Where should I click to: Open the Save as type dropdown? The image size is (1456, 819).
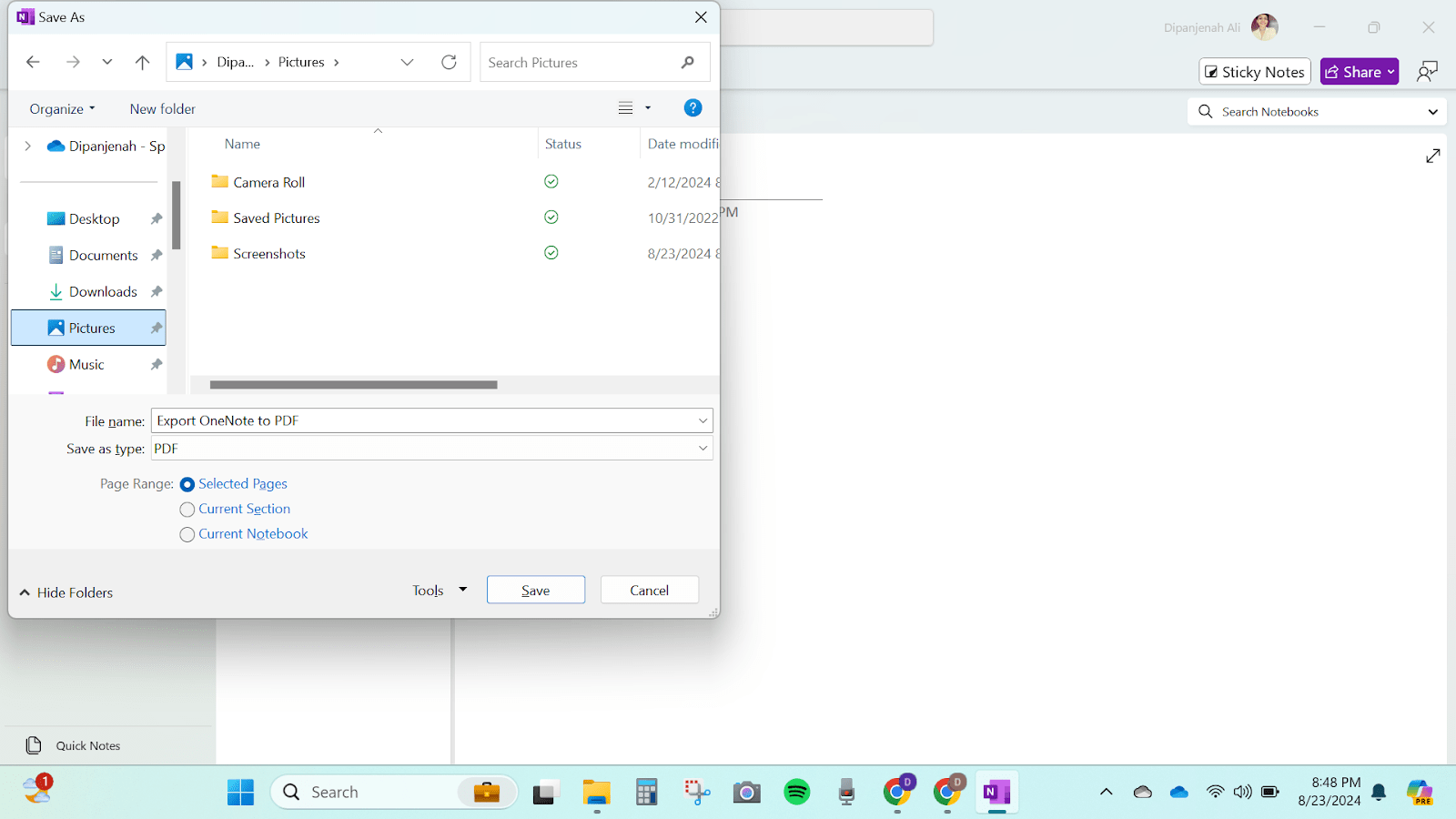(702, 448)
